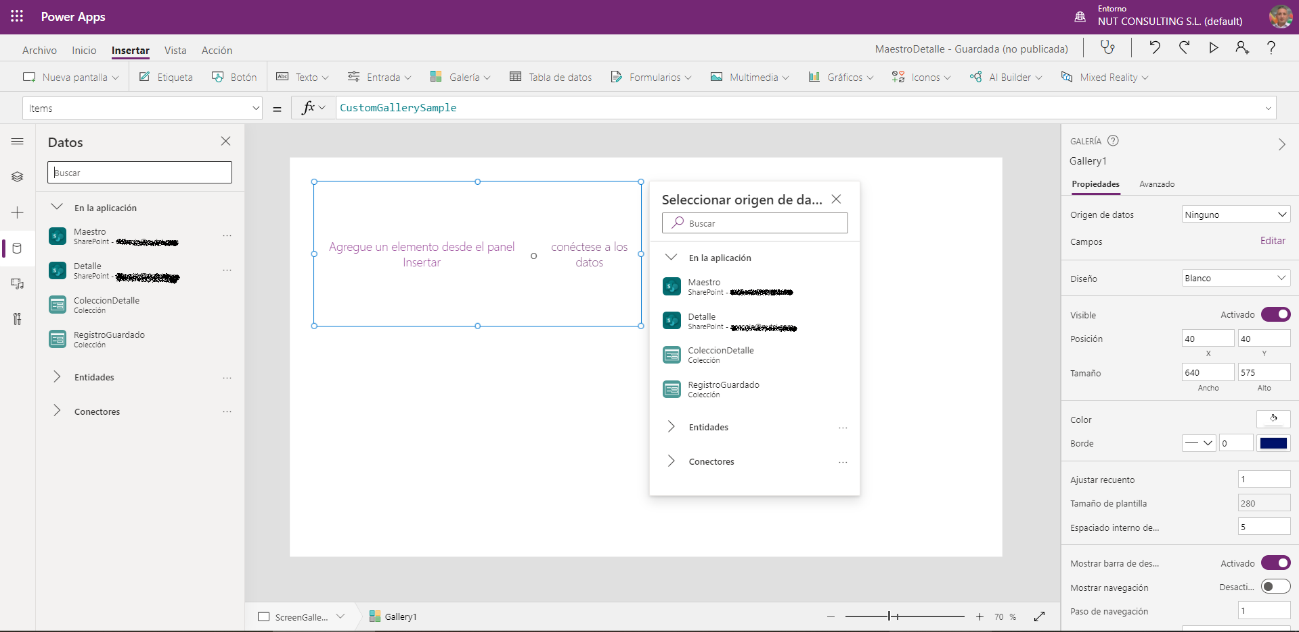1299x632 pixels.
Task: Open the user profile picture
Action: [1280, 16]
